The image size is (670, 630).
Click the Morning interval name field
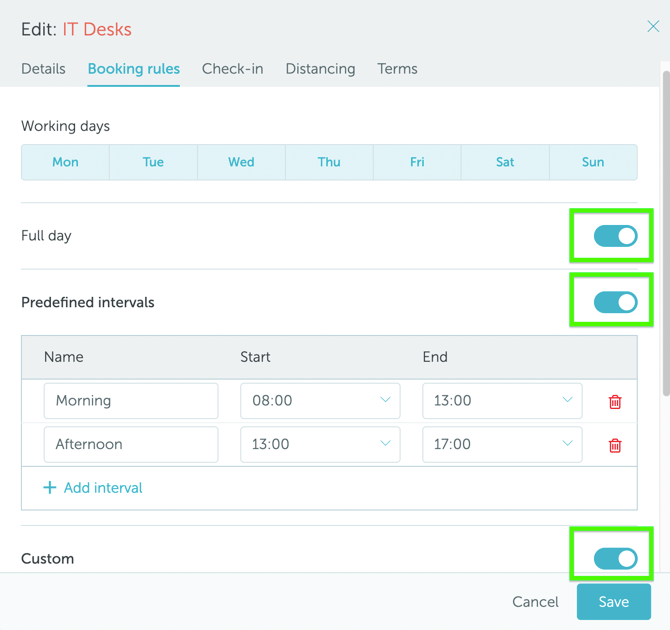click(x=131, y=401)
